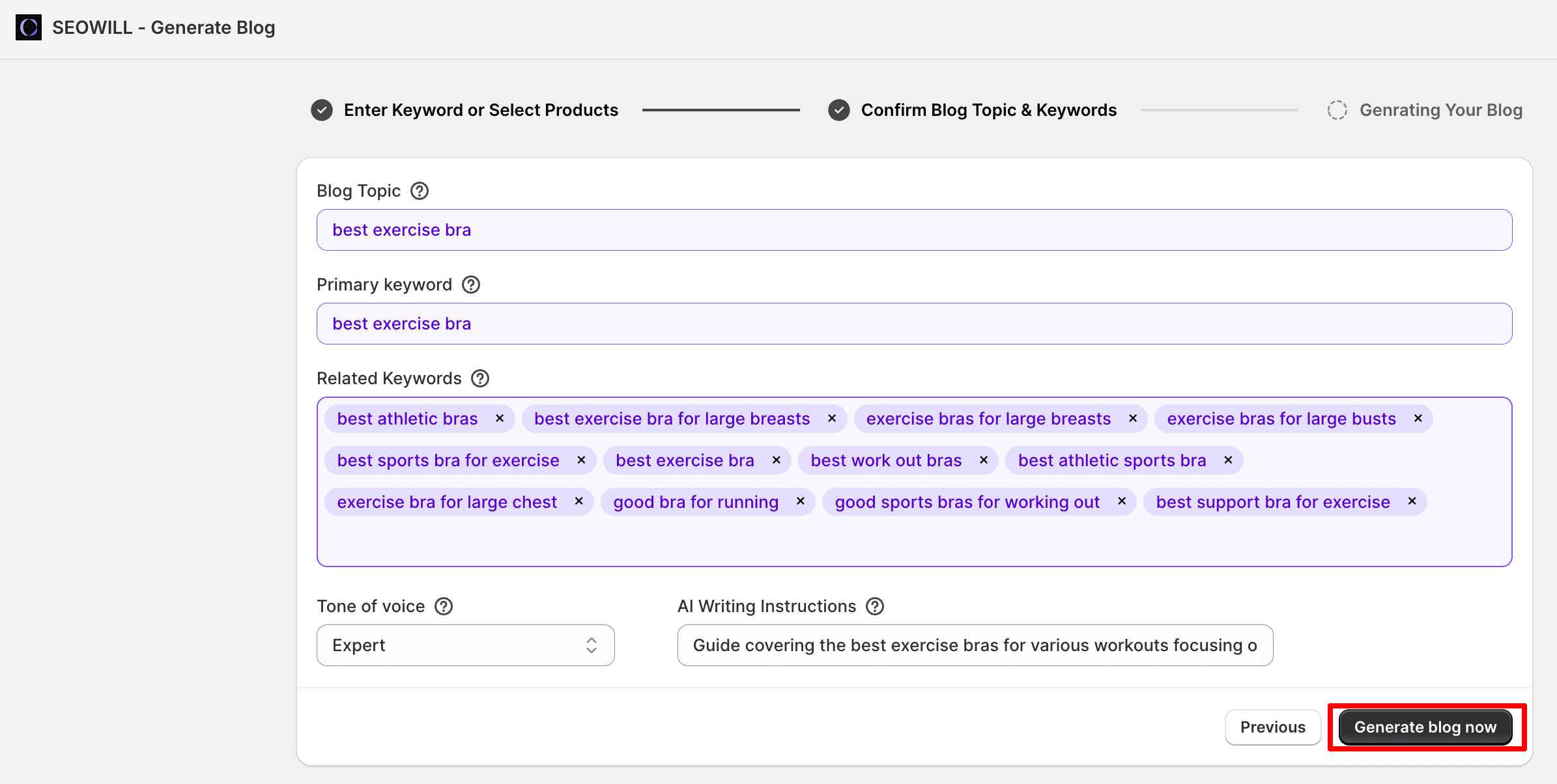Remove the 'exercise bras for large busts' keyword
The height and width of the screenshot is (784, 1557).
click(1418, 418)
